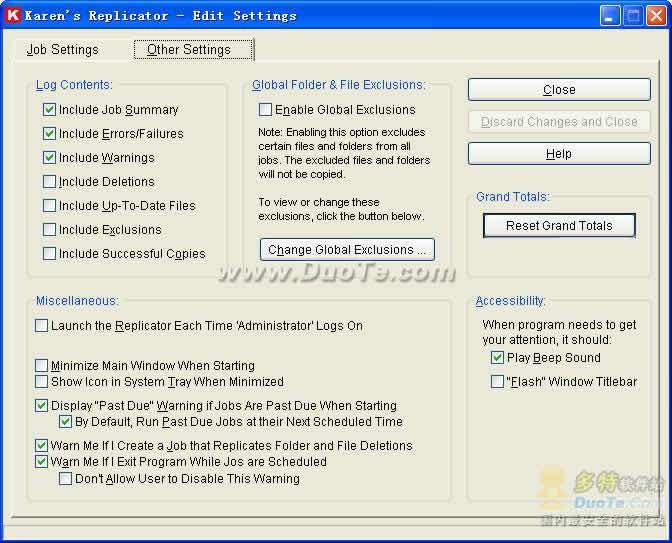Enable Include Deletions in log
672x543 pixels.
click(x=49, y=182)
